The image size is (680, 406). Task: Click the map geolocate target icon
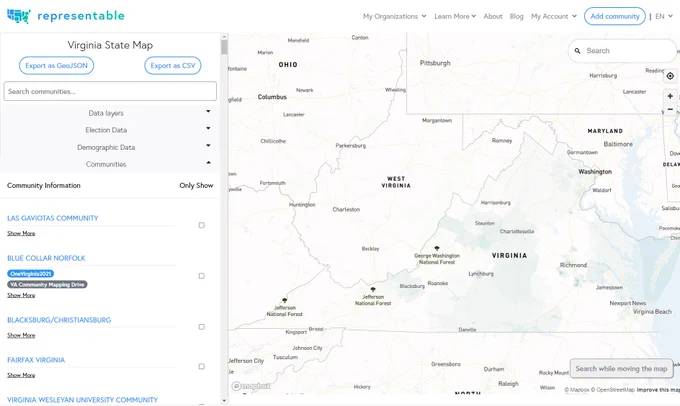click(670, 76)
